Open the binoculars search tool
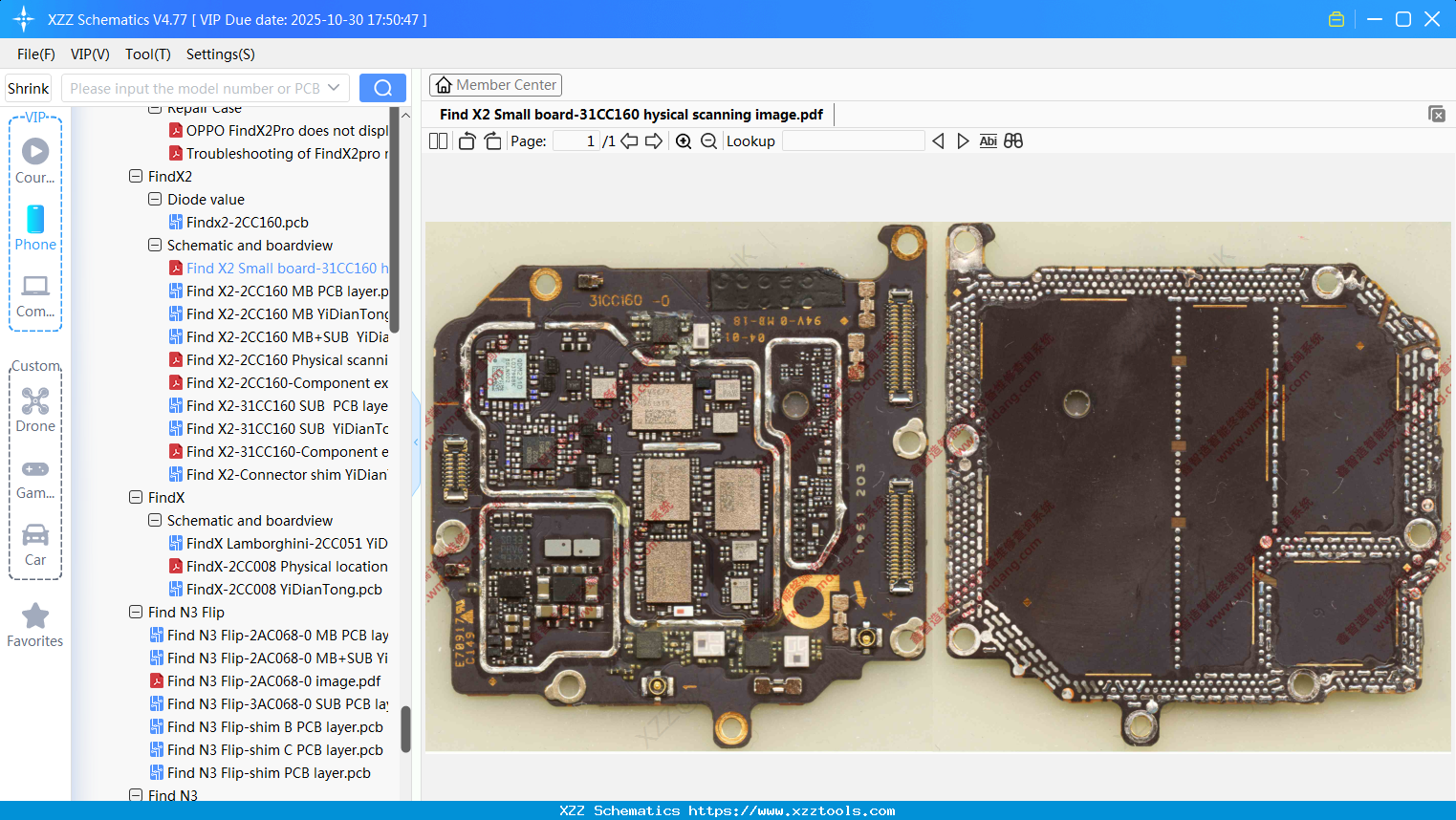 [1013, 140]
